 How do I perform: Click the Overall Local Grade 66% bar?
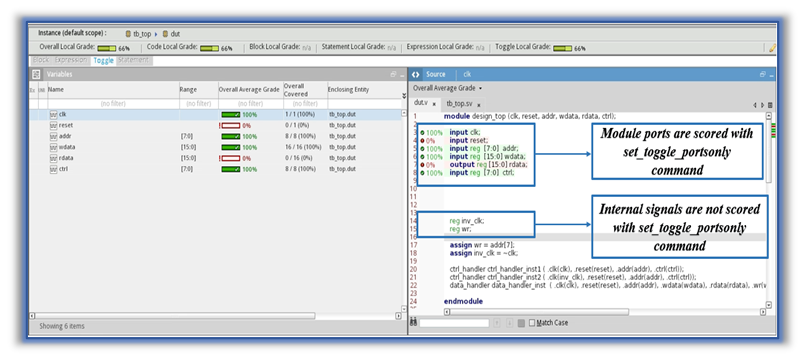pyautogui.click(x=106, y=48)
